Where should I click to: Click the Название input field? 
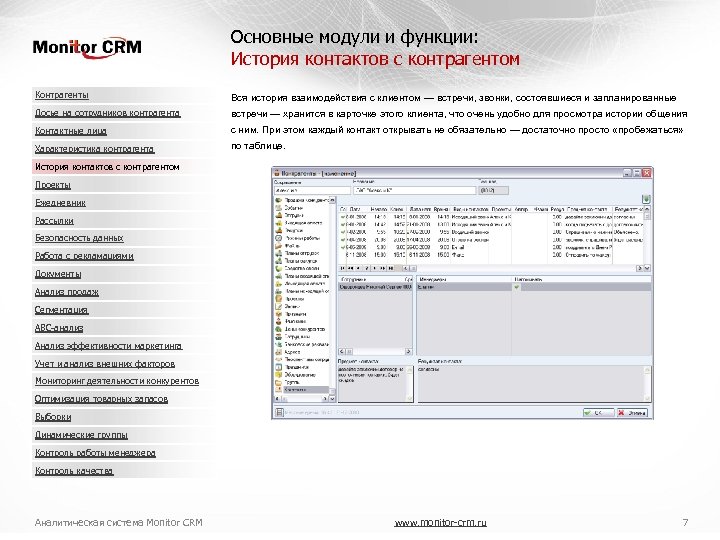pos(415,191)
